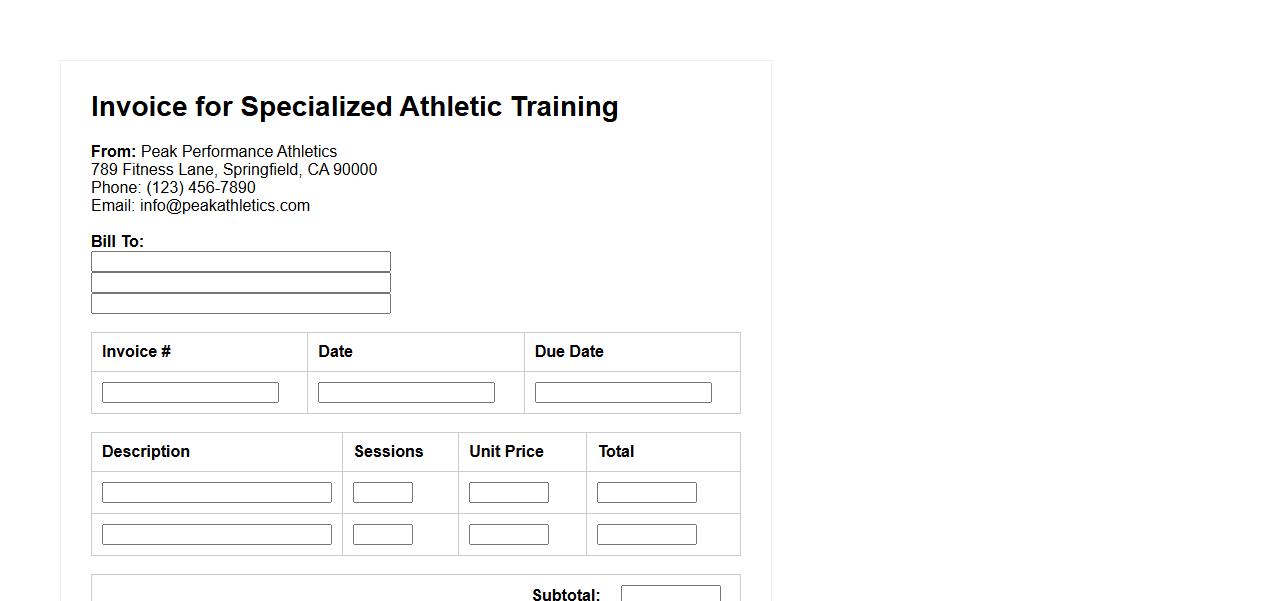Select the first row Sessions field
This screenshot has width=1278, height=601.
(x=383, y=493)
